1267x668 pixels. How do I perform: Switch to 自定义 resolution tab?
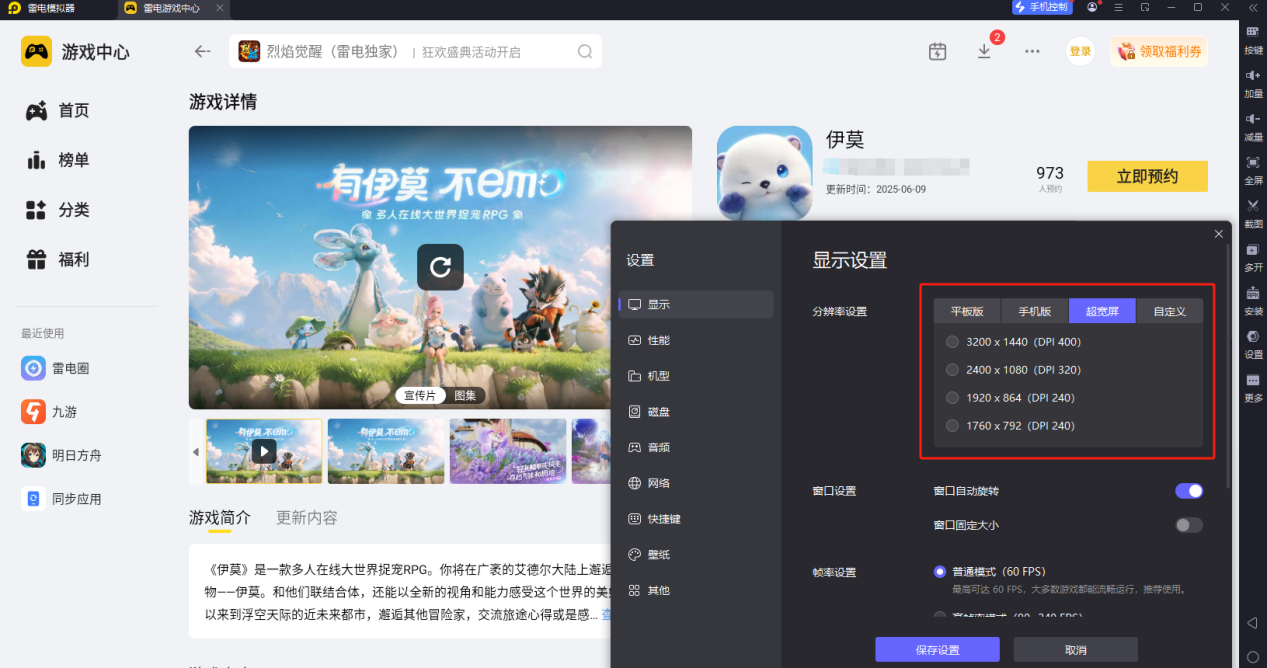point(1170,311)
